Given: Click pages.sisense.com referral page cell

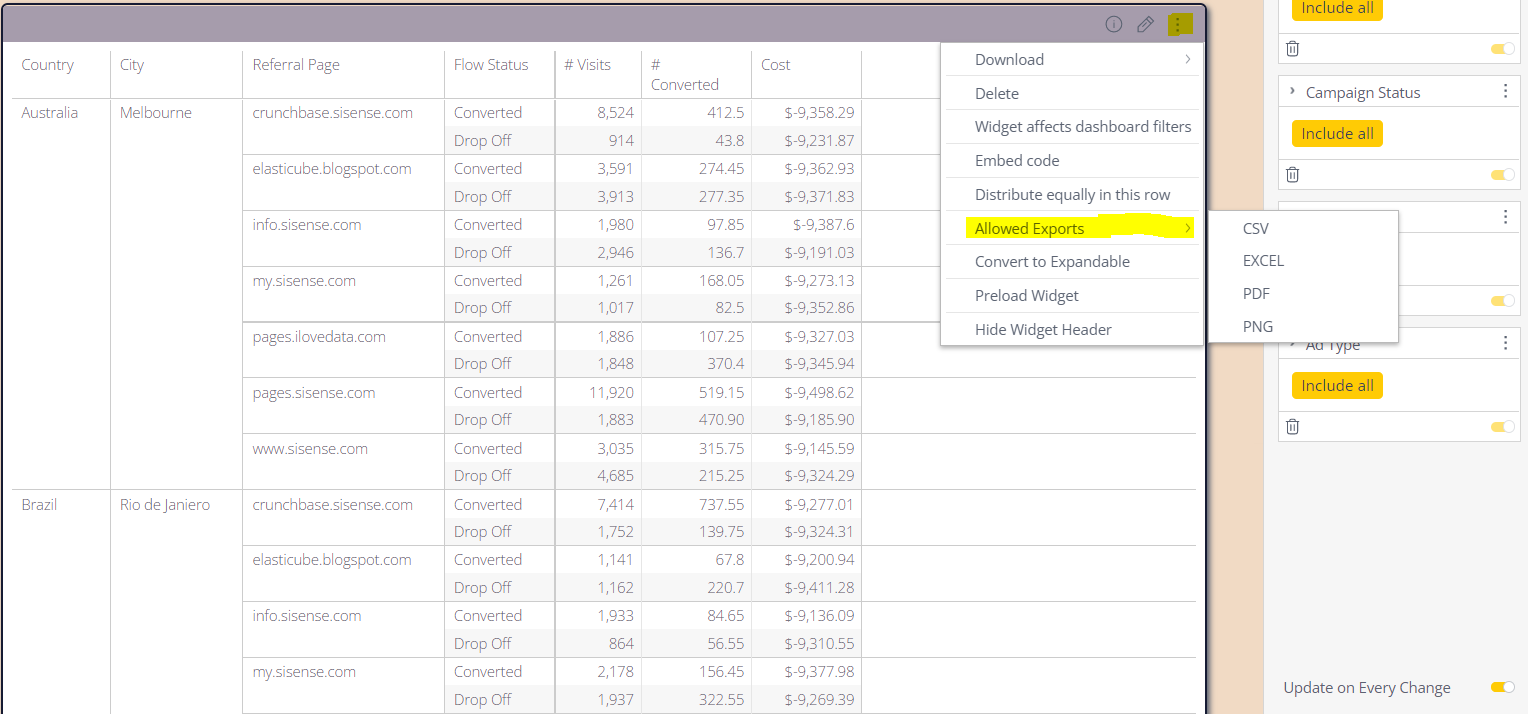Looking at the screenshot, I should pos(314,392).
